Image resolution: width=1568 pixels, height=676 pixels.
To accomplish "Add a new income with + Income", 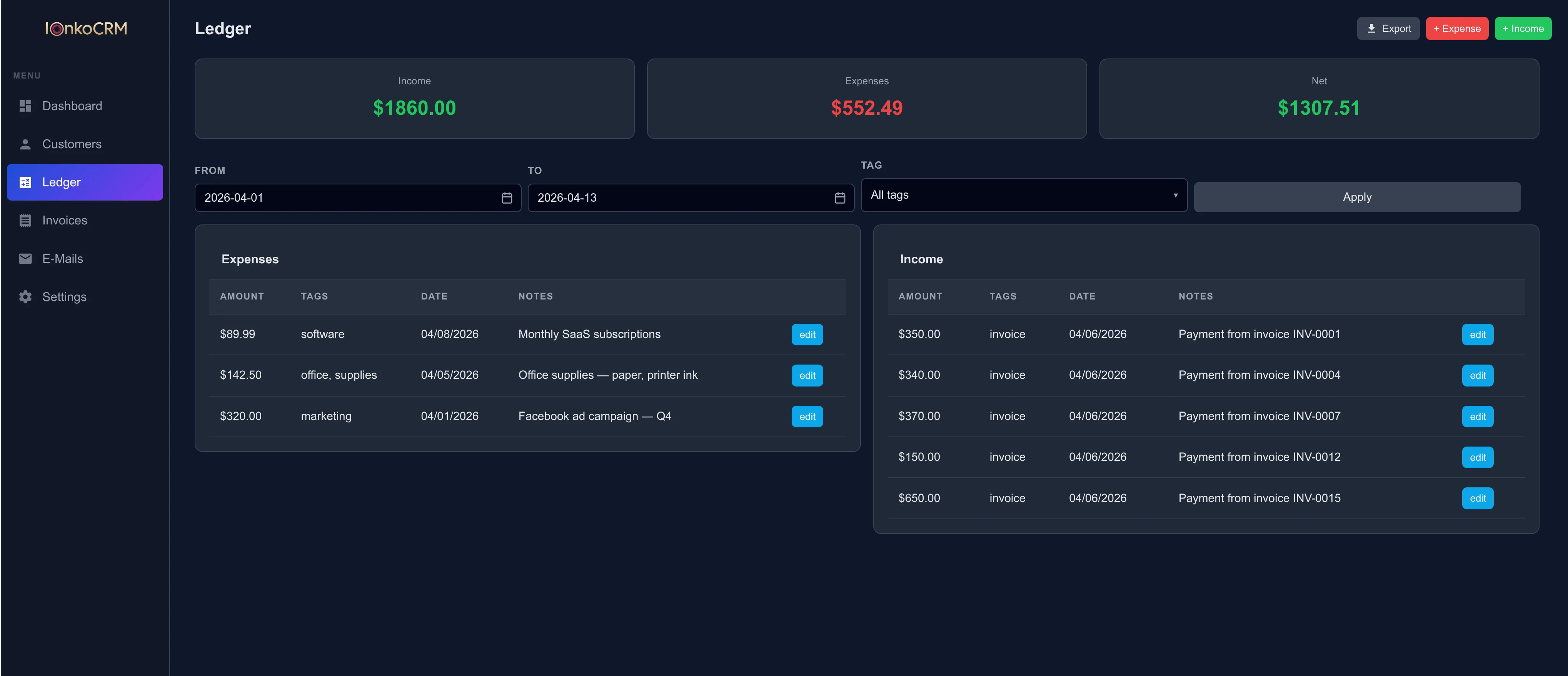I will click(x=1522, y=28).
